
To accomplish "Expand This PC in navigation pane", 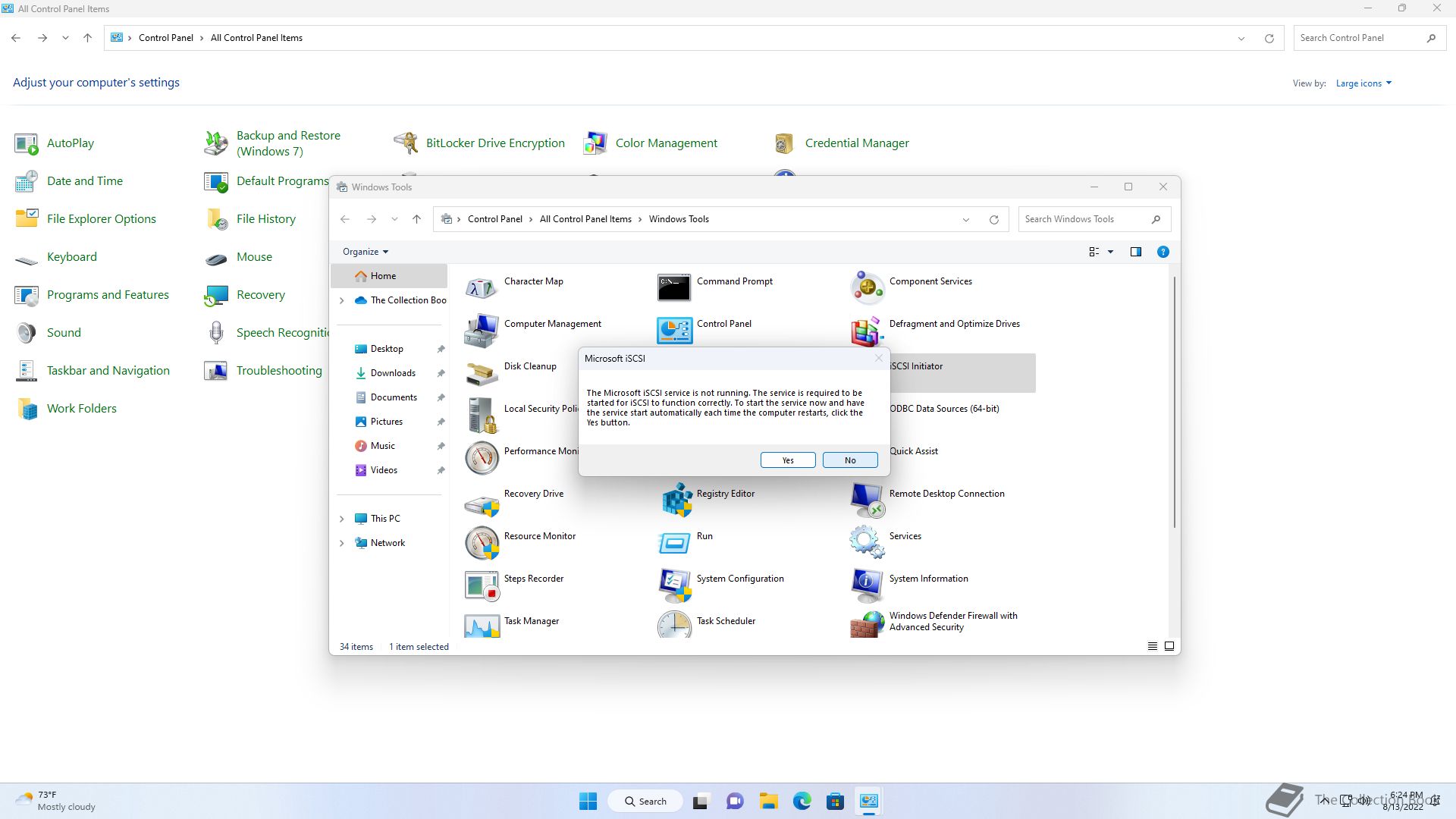I will pyautogui.click(x=341, y=519).
